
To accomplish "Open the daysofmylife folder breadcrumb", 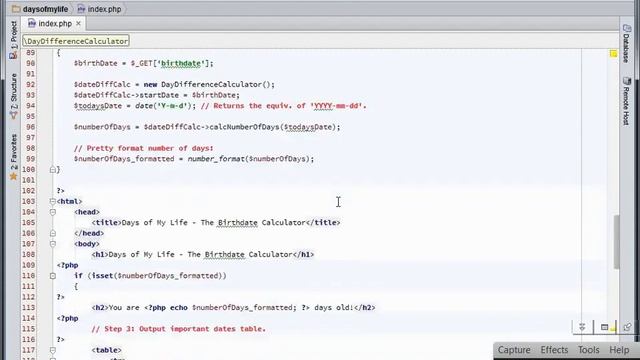I will pyautogui.click(x=40, y=9).
